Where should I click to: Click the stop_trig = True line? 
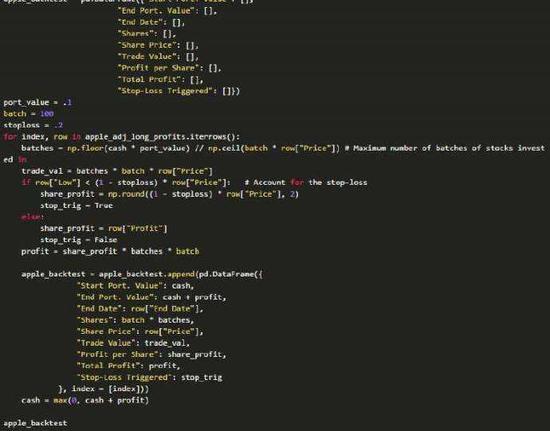pos(76,206)
